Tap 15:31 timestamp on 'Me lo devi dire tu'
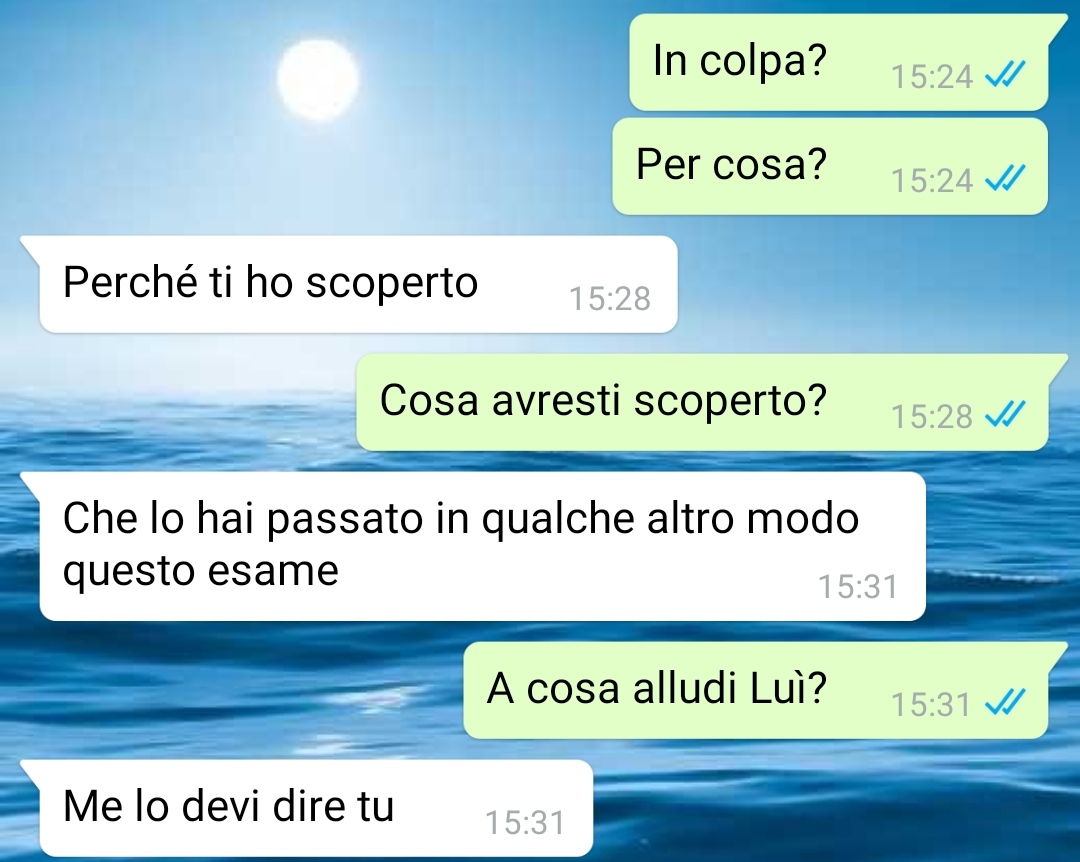 [525, 822]
